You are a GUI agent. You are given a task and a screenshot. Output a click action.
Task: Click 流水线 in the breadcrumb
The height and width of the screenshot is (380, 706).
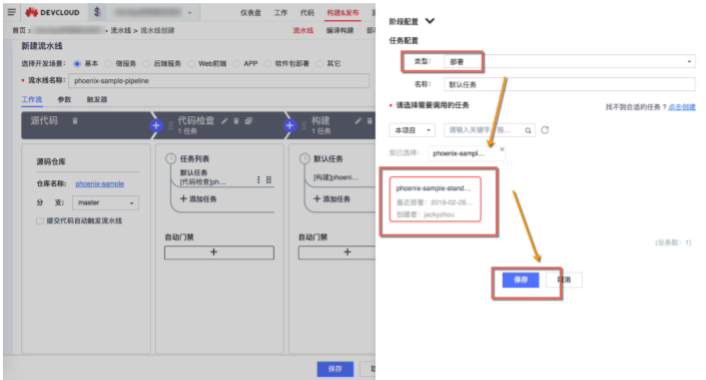[x=121, y=30]
